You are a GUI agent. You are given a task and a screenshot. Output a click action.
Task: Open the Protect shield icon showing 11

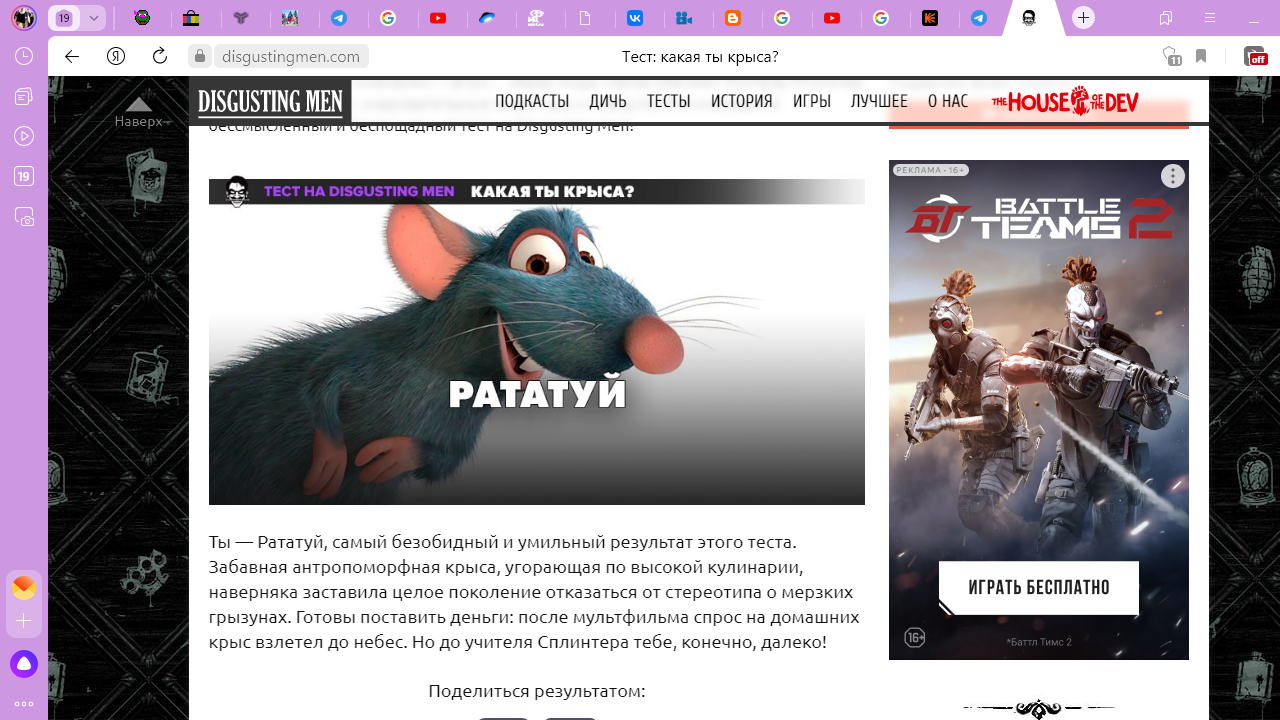[x=1171, y=56]
